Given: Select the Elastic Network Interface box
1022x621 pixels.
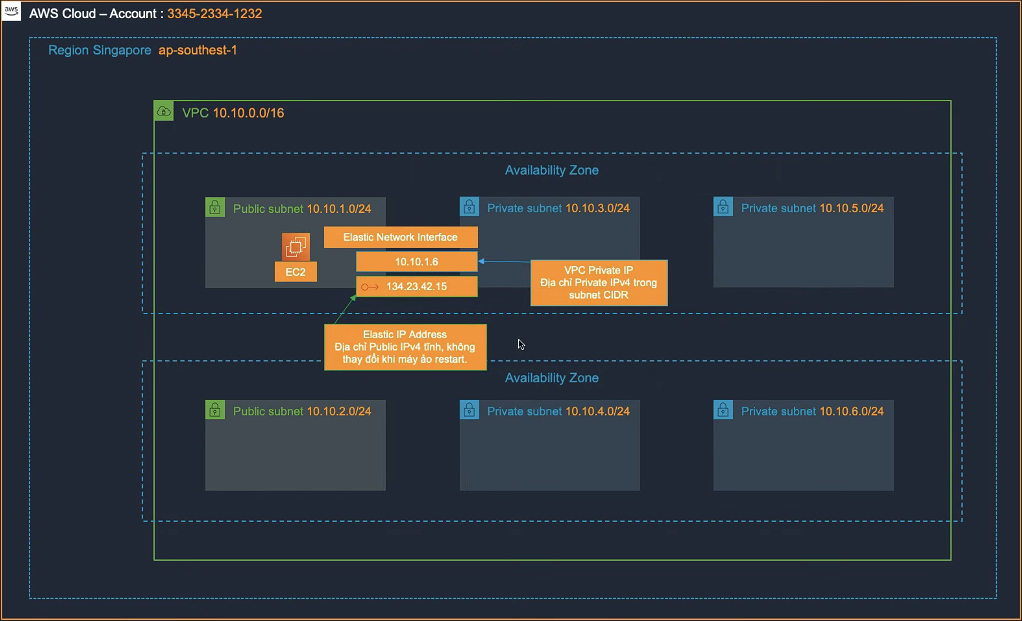Looking at the screenshot, I should (401, 237).
